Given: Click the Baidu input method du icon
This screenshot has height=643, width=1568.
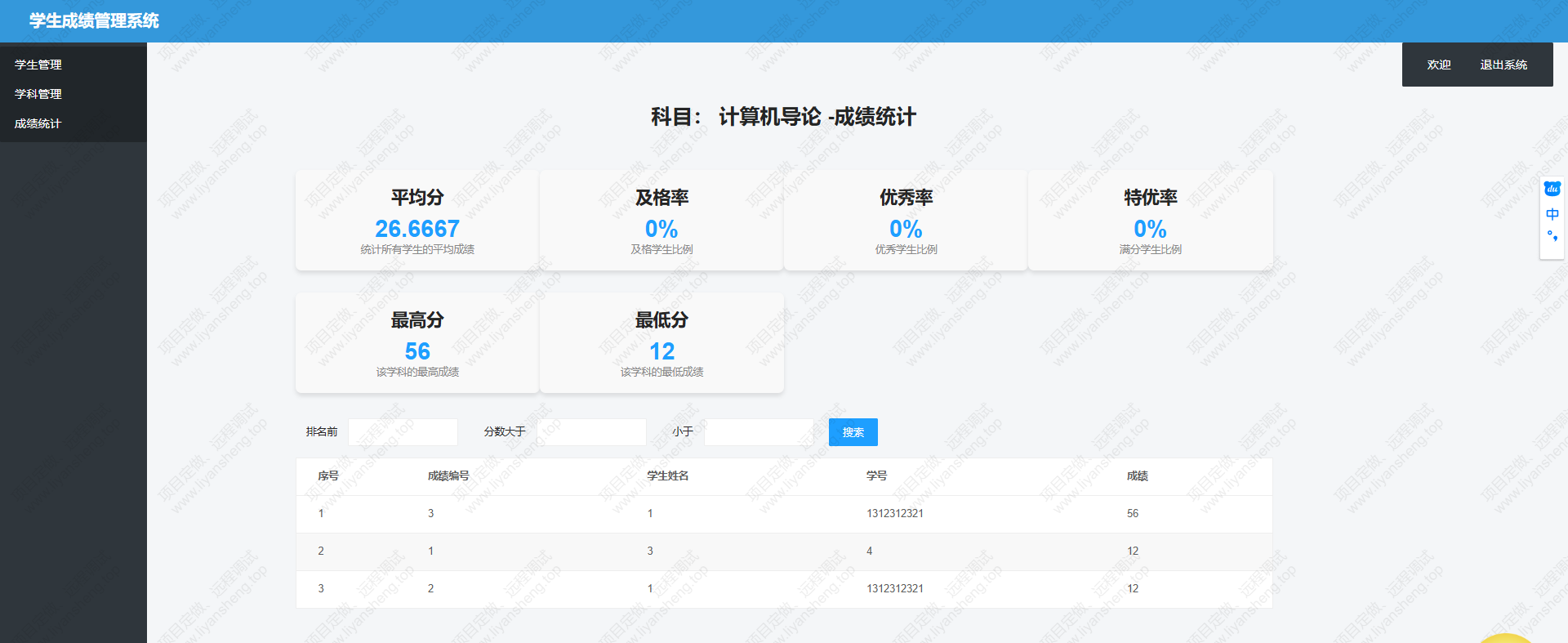Looking at the screenshot, I should tap(1552, 189).
